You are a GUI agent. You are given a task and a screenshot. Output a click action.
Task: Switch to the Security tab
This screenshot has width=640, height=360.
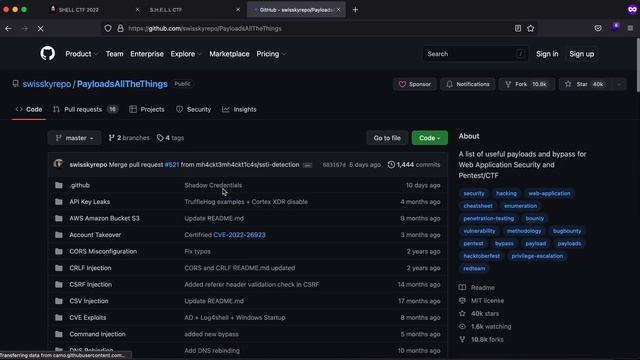point(193,109)
